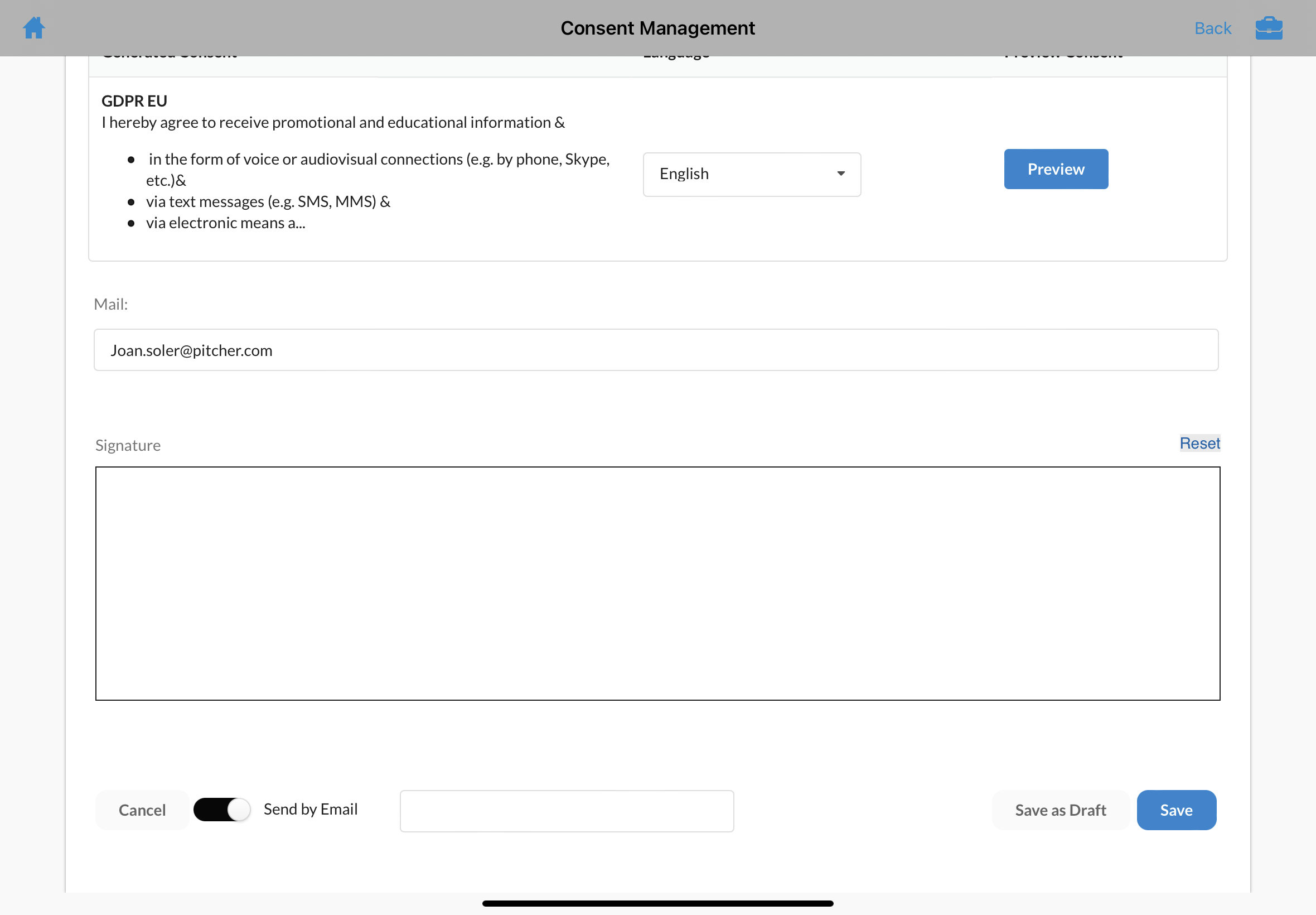Click the blue Save button
Screen dimensions: 1316x915
pos(1175,810)
